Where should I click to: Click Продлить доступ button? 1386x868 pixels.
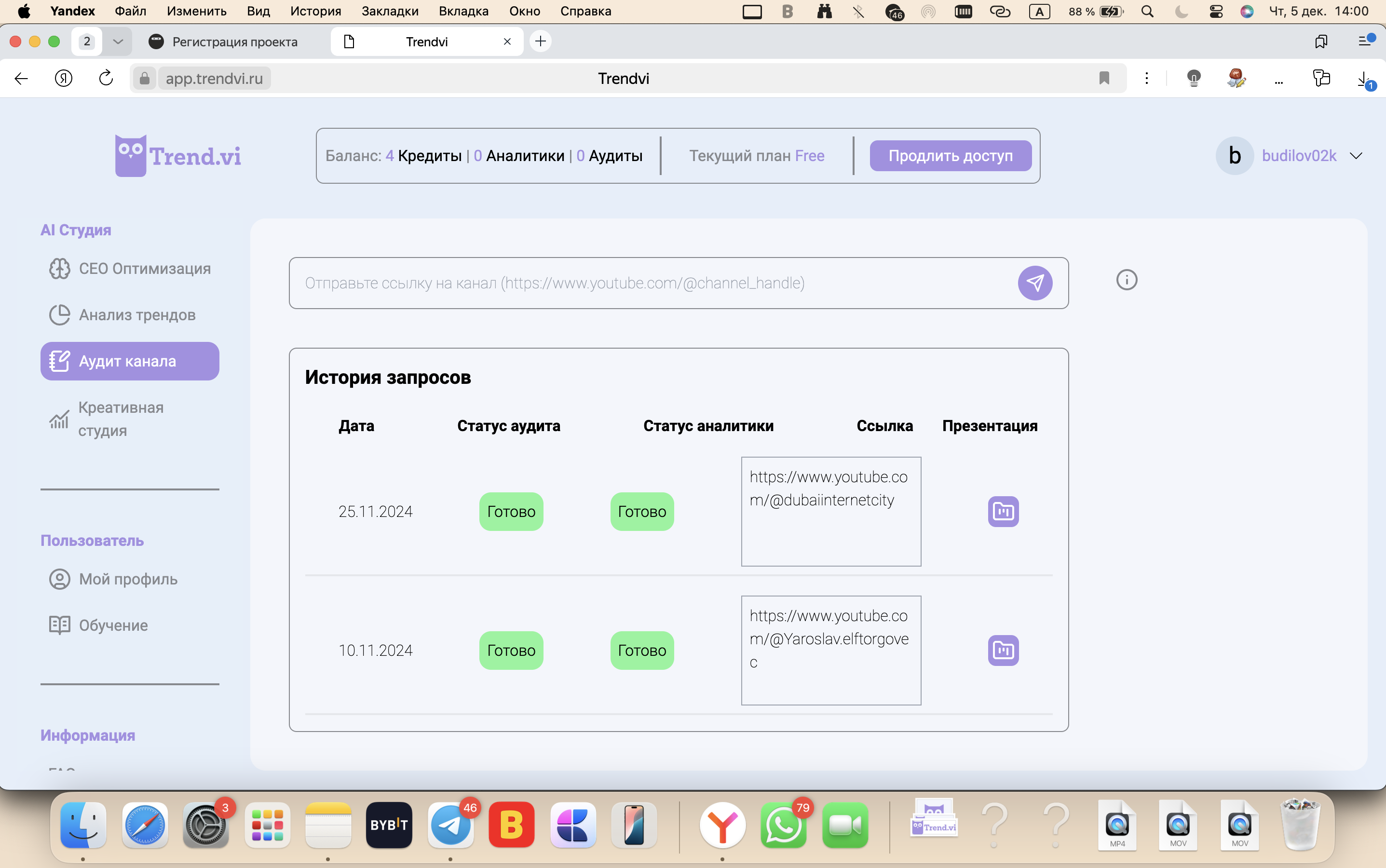[x=950, y=156]
